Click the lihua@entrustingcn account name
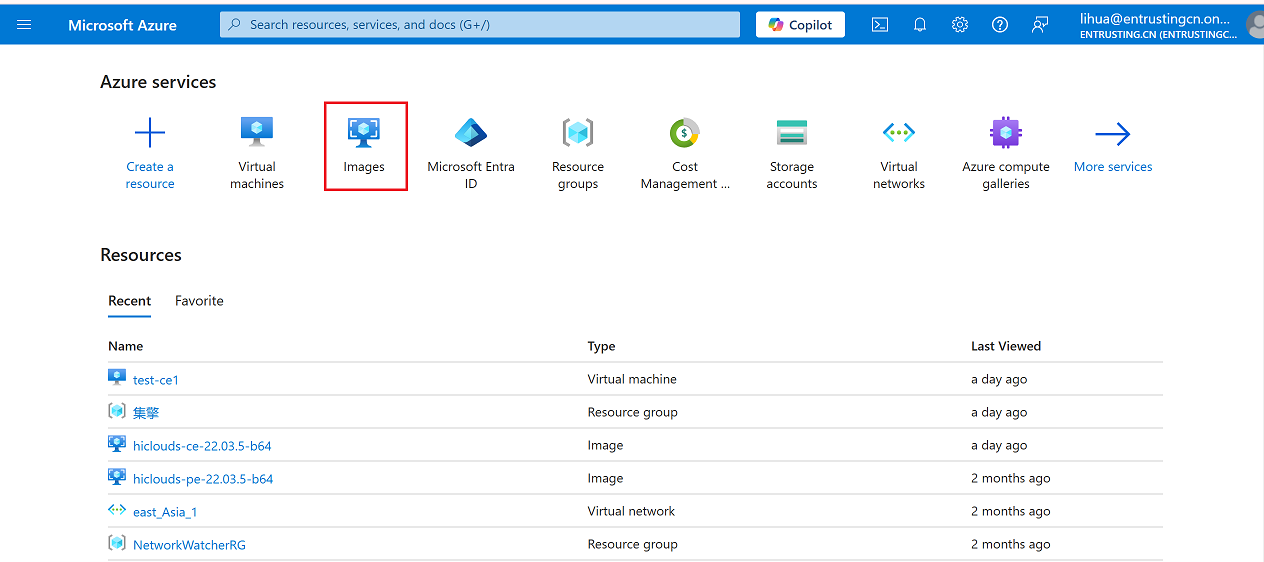This screenshot has width=1264, height=562. (1157, 18)
